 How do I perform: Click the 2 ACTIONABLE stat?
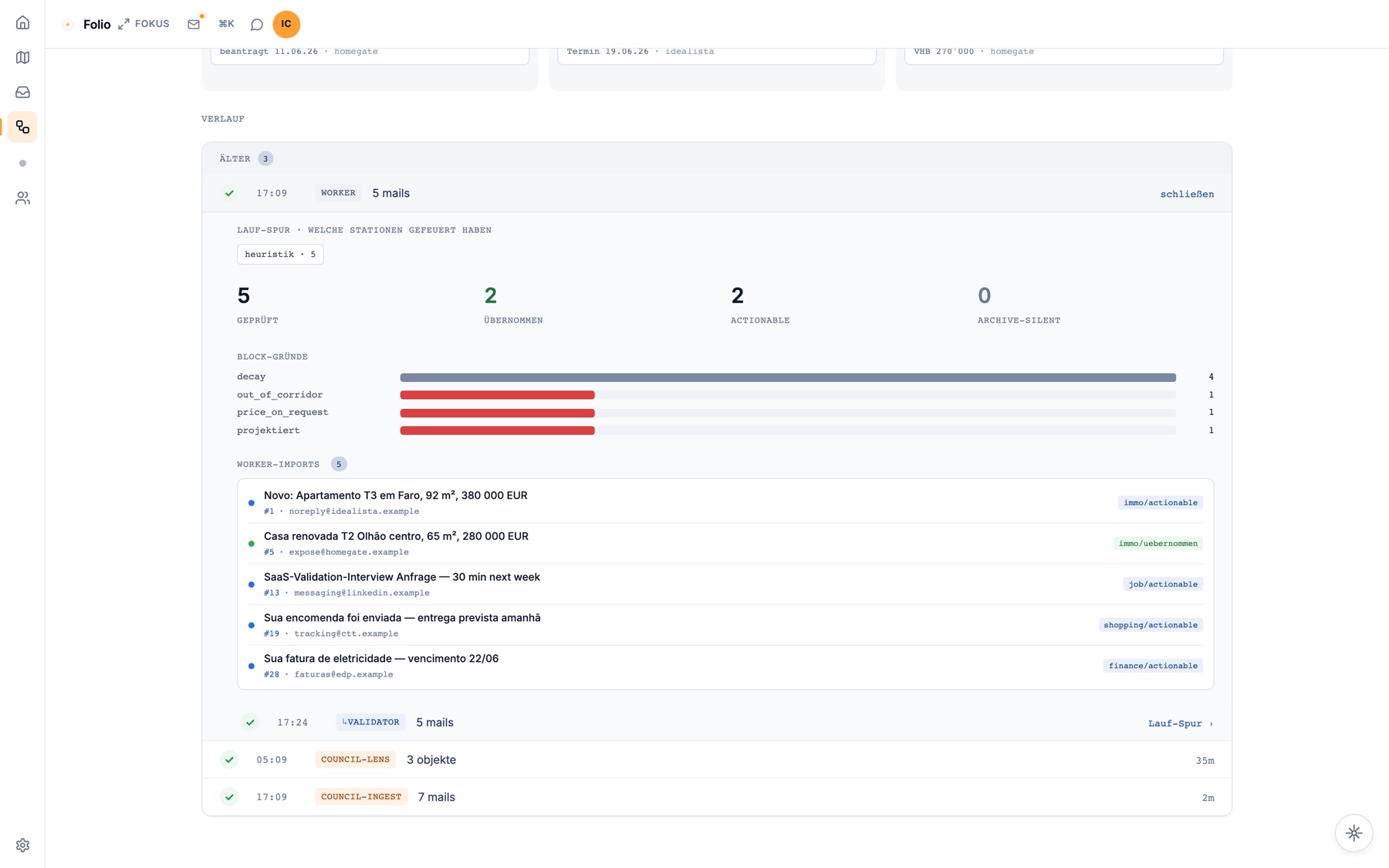pos(760,304)
